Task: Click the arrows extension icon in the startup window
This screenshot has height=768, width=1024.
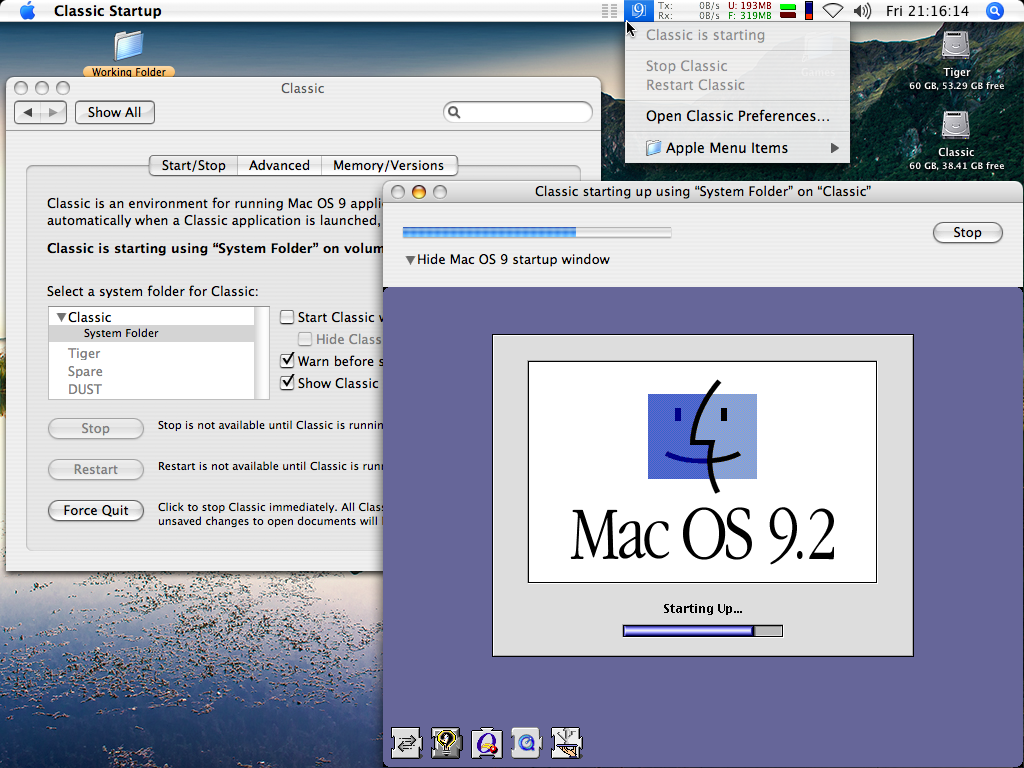Action: [x=407, y=743]
